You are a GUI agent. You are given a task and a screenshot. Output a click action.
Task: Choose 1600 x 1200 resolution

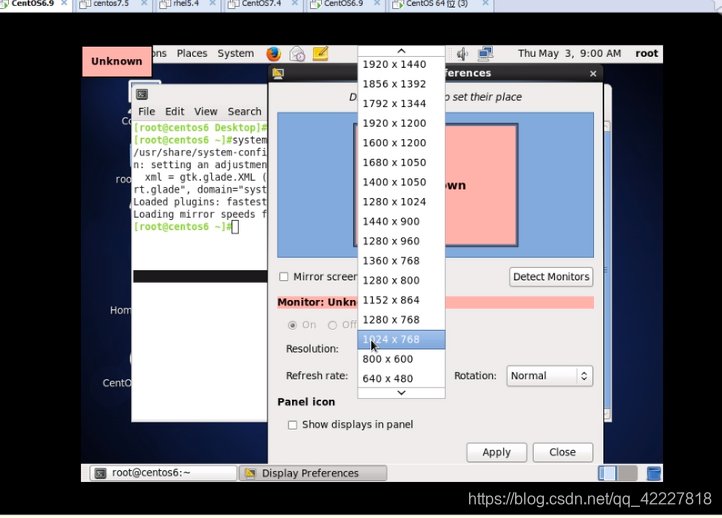[x=401, y=143]
